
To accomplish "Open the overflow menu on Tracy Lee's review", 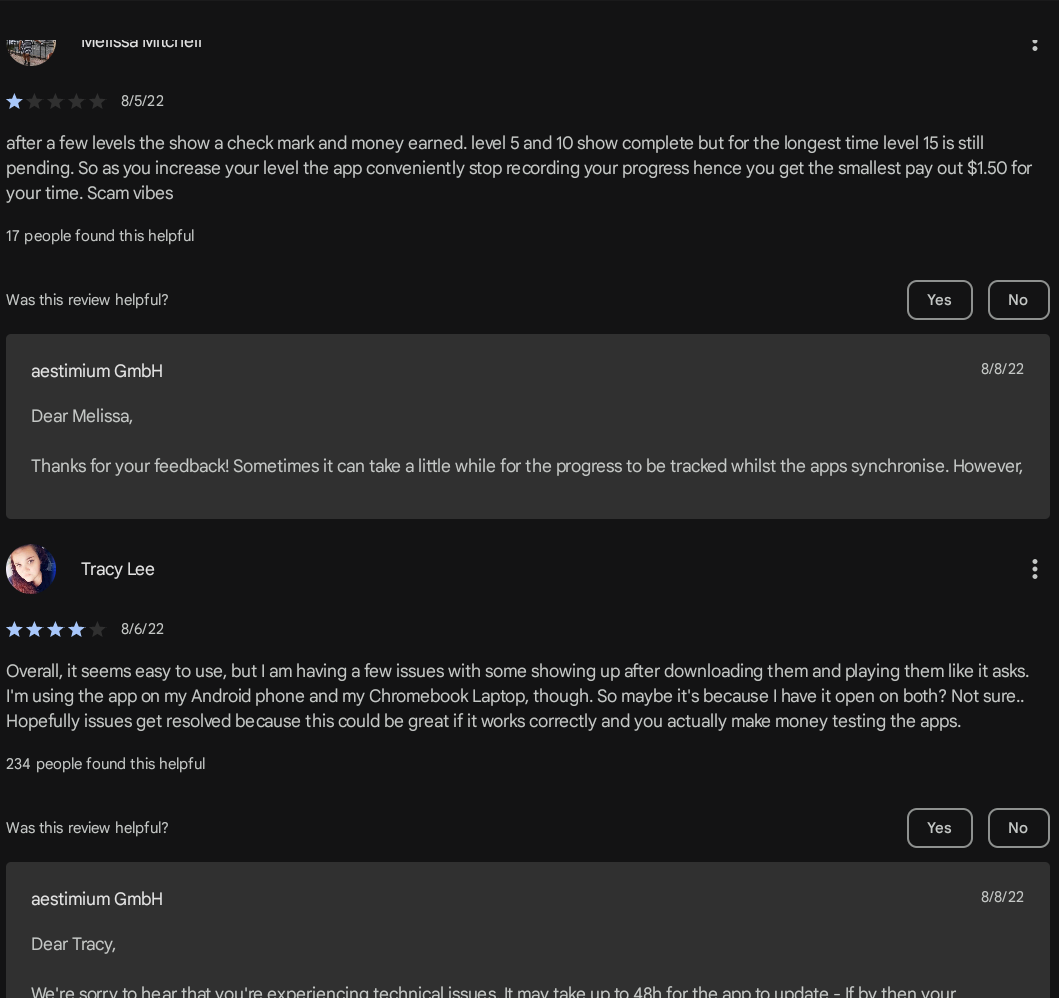I will click(x=1035, y=568).
